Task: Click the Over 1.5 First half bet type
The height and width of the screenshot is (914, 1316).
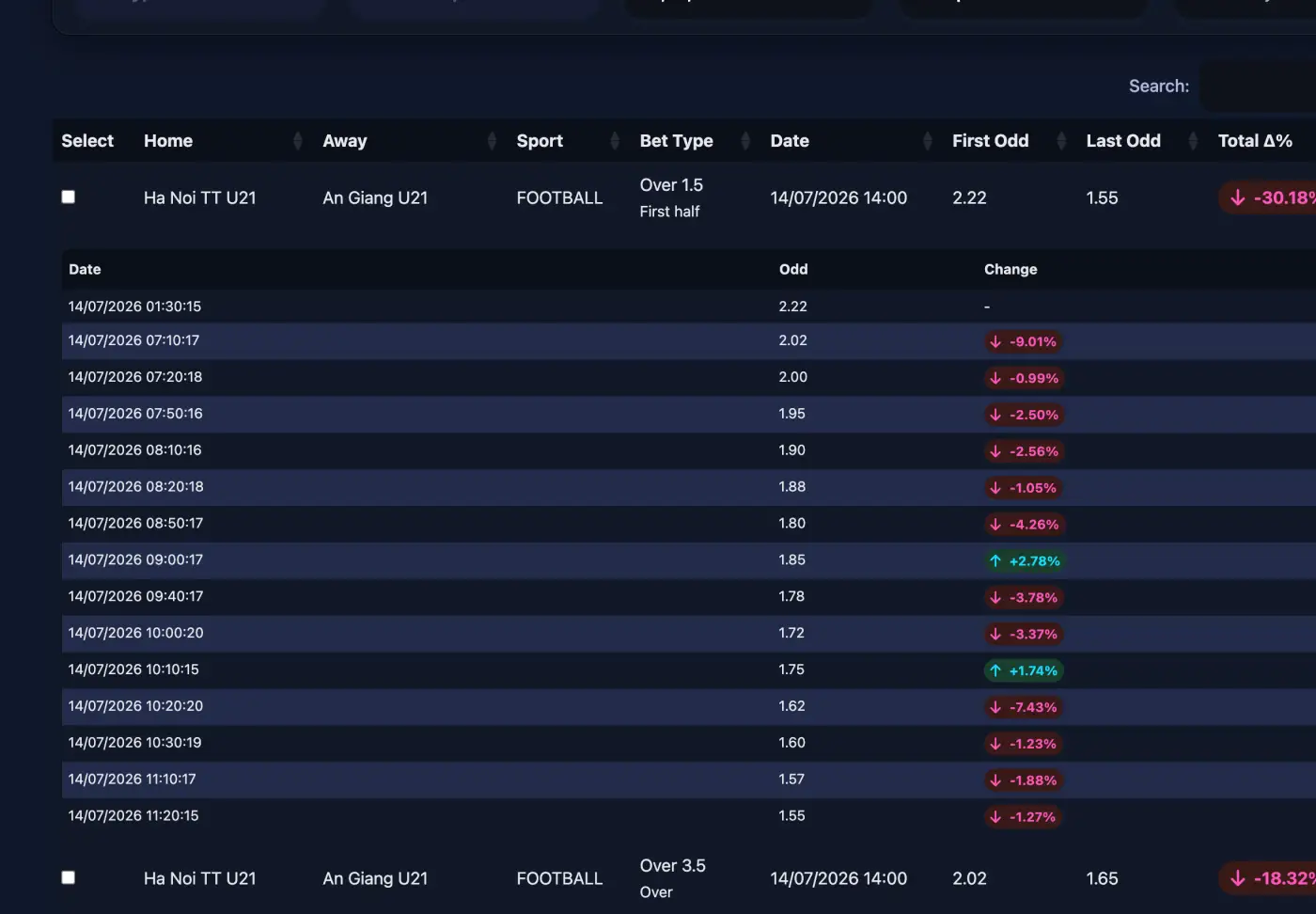Action: [671, 198]
